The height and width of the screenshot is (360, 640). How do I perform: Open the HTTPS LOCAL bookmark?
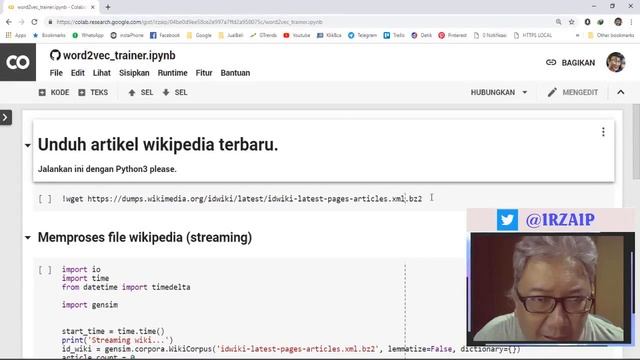(533, 36)
